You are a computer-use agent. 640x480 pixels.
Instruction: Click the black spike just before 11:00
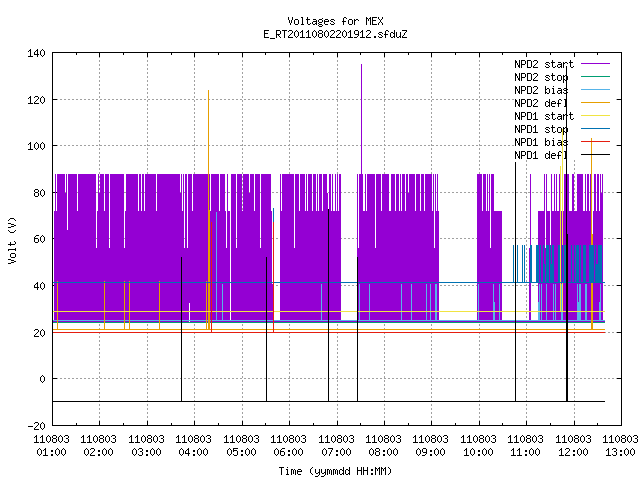[515, 282]
